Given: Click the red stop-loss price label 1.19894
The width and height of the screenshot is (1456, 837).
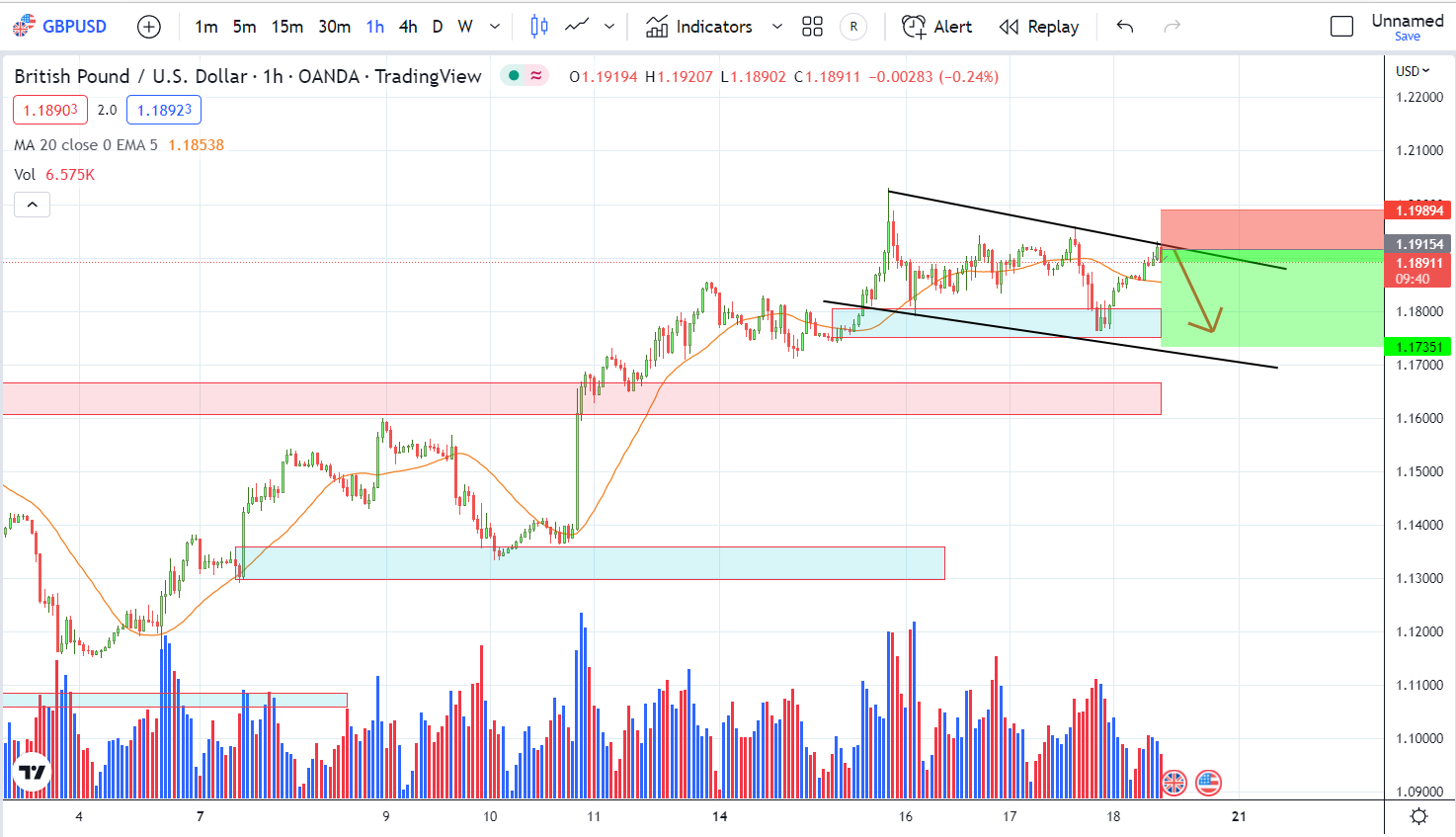Looking at the screenshot, I should (x=1419, y=209).
